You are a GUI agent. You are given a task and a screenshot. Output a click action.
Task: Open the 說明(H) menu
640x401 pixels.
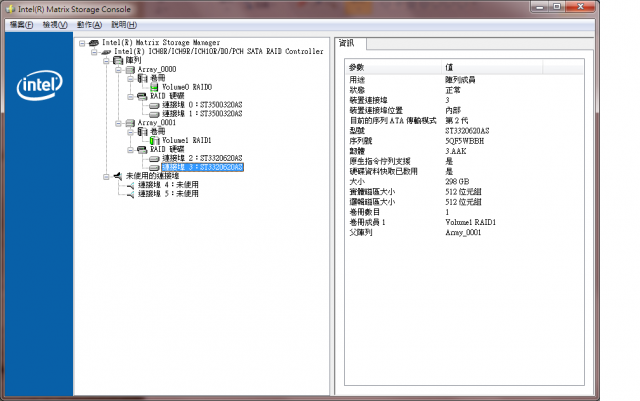pyautogui.click(x=124, y=25)
